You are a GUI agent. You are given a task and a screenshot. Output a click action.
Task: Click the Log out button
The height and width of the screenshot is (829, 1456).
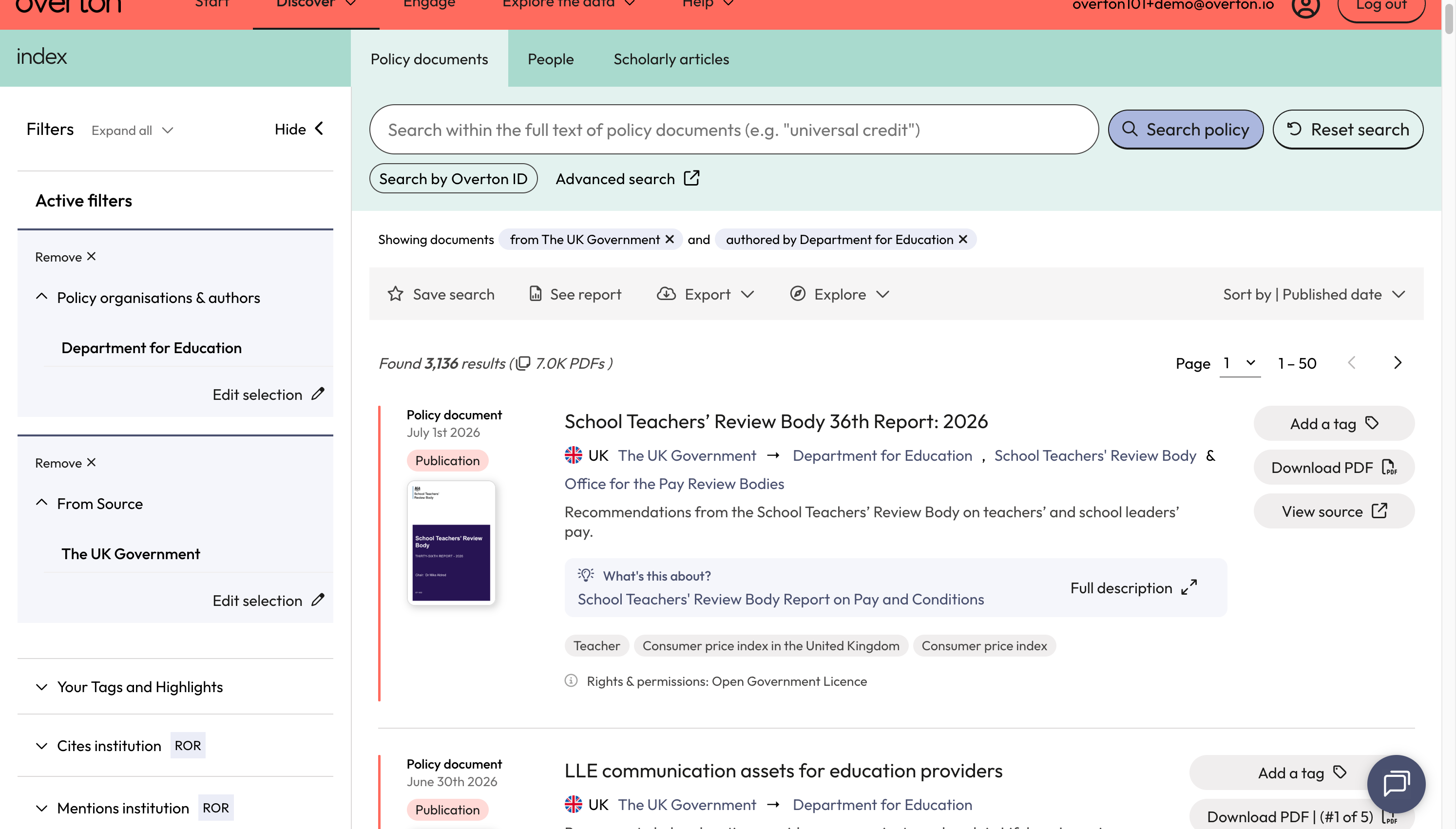pos(1381,7)
